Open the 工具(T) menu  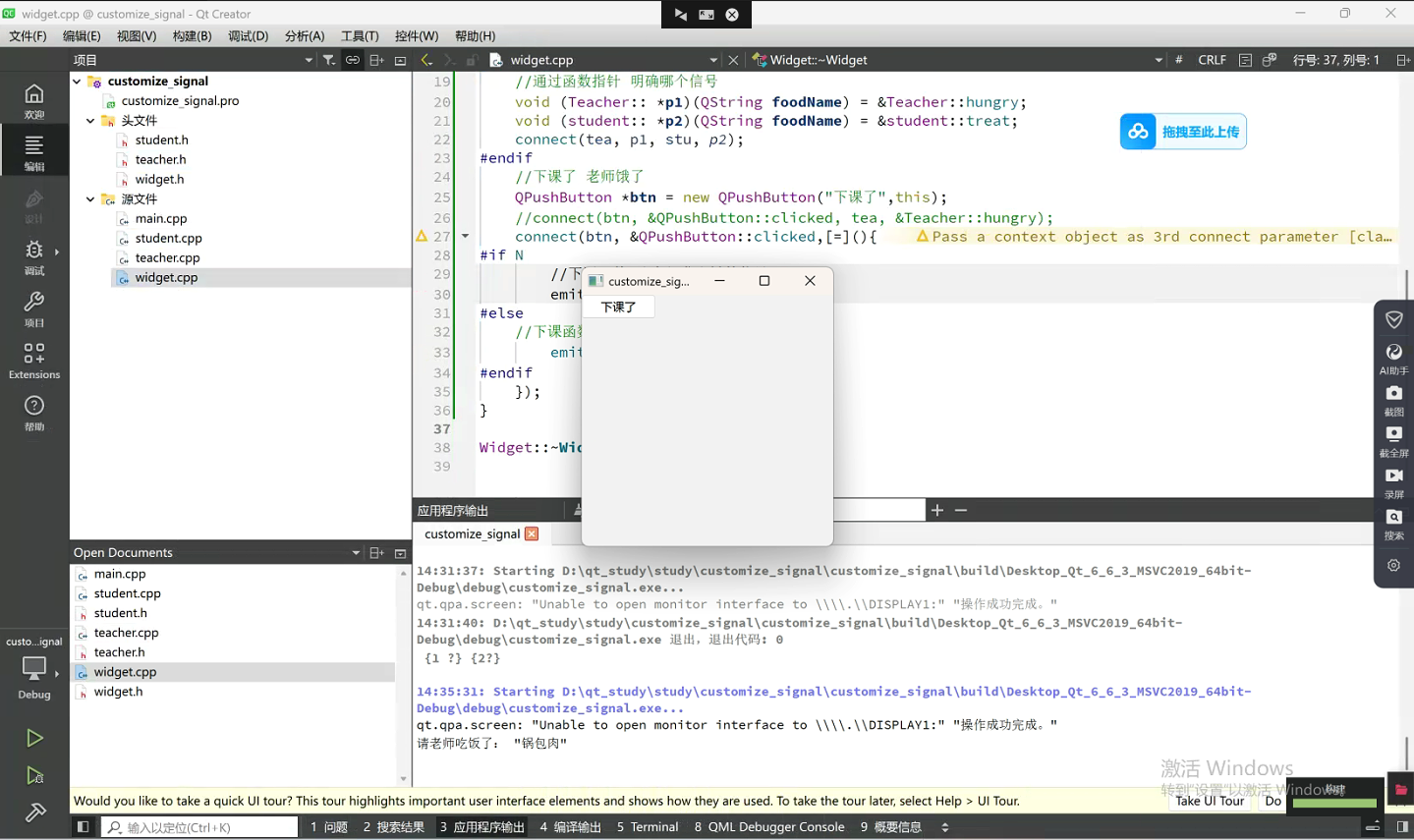coord(360,36)
